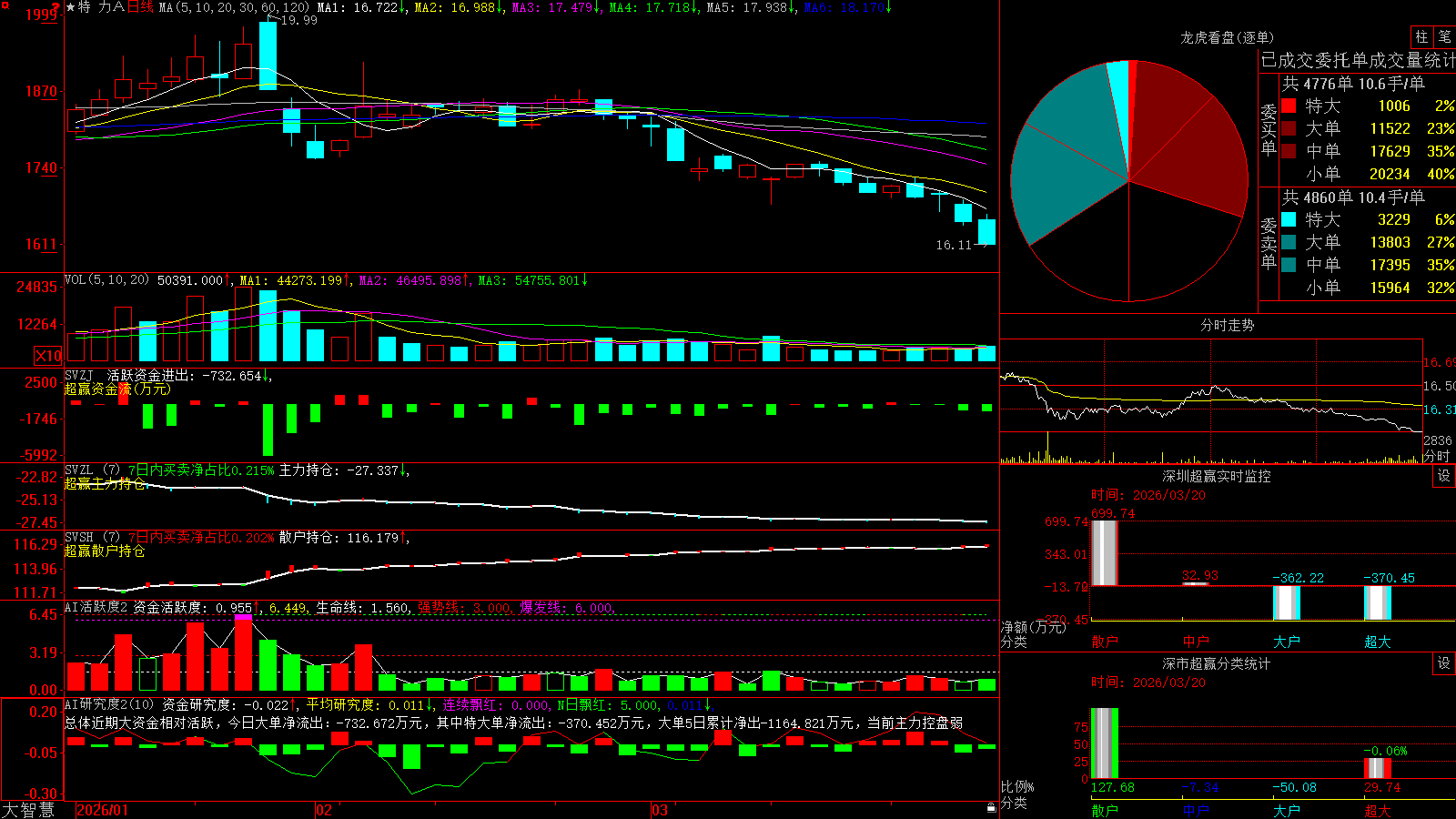This screenshot has width=1456, height=819.
Task: Click the buy 小单 value 20234
Action: point(1390,174)
